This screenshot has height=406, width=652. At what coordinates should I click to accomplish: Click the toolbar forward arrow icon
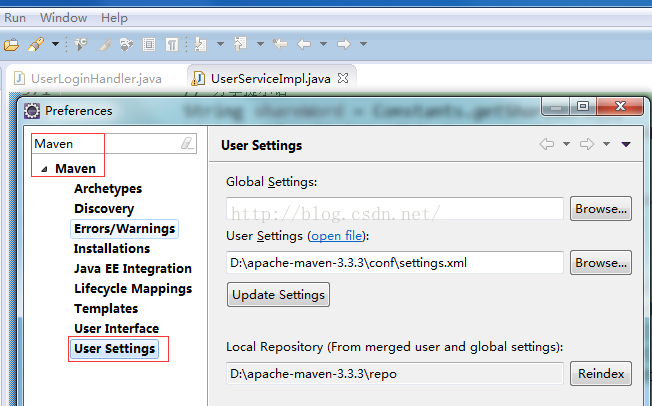[x=344, y=44]
